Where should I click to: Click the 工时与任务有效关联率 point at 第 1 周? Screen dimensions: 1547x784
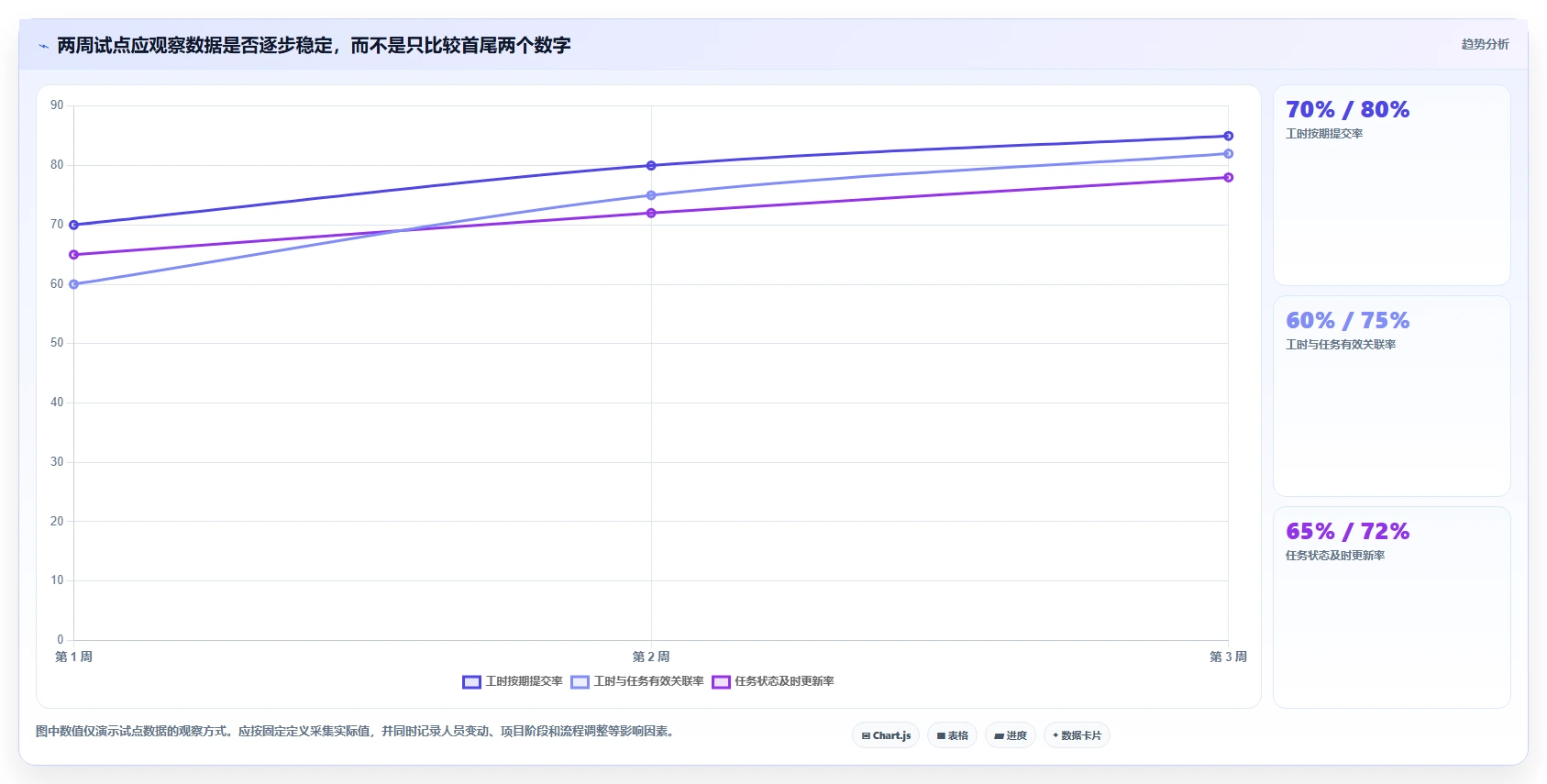(73, 284)
